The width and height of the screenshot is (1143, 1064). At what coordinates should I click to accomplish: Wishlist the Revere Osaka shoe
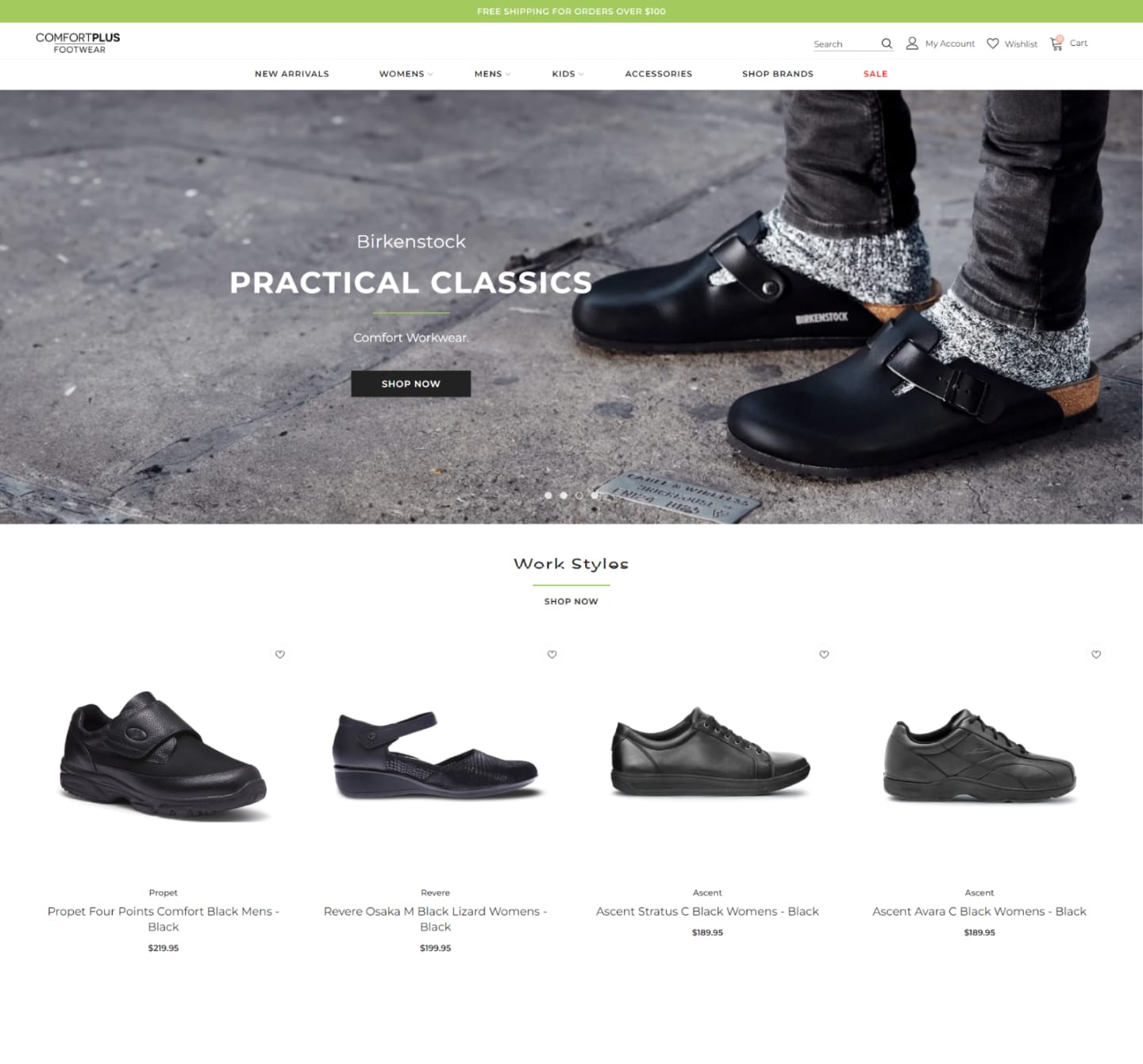click(552, 654)
